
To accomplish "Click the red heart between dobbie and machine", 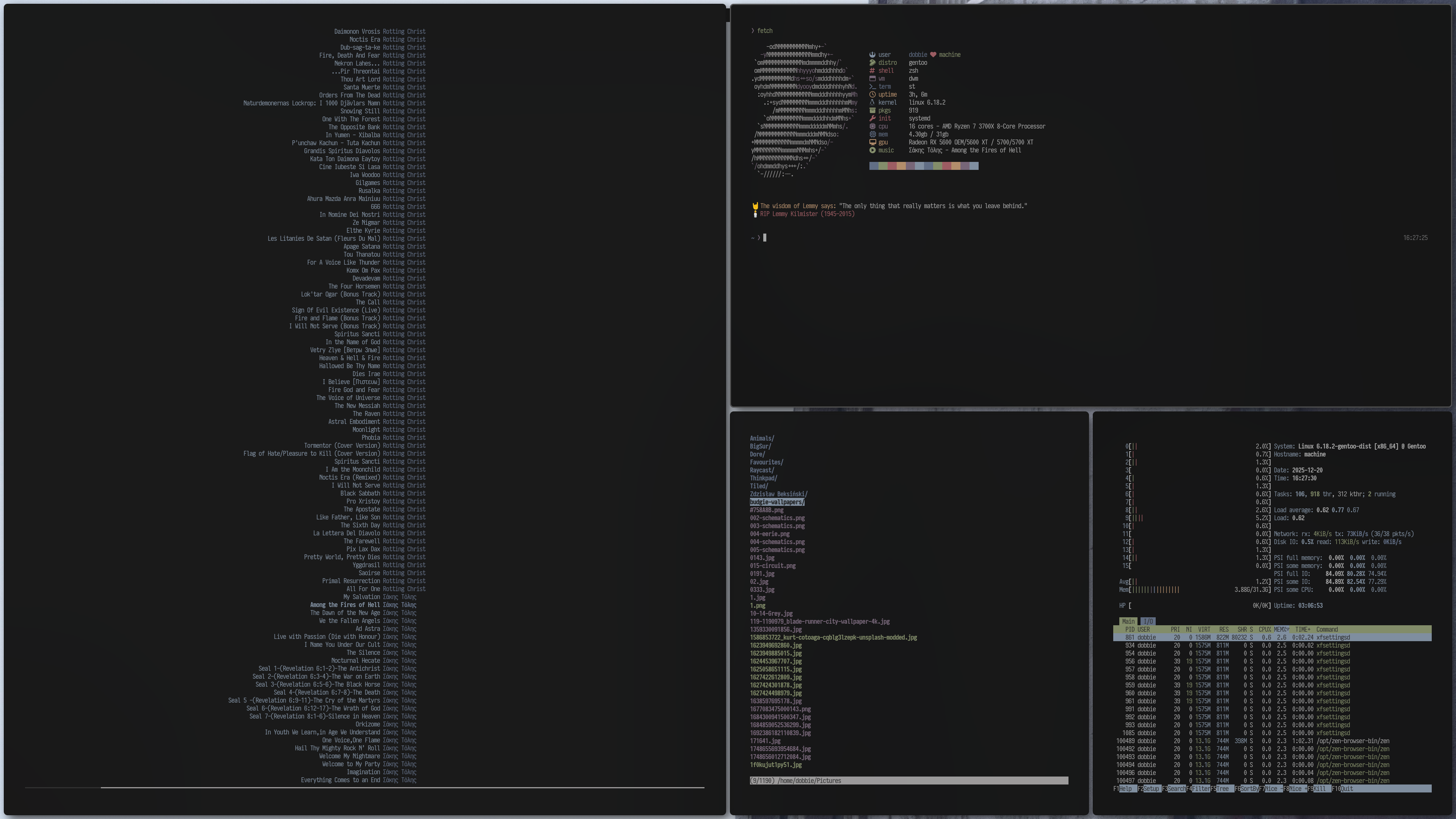I will tap(933, 55).
